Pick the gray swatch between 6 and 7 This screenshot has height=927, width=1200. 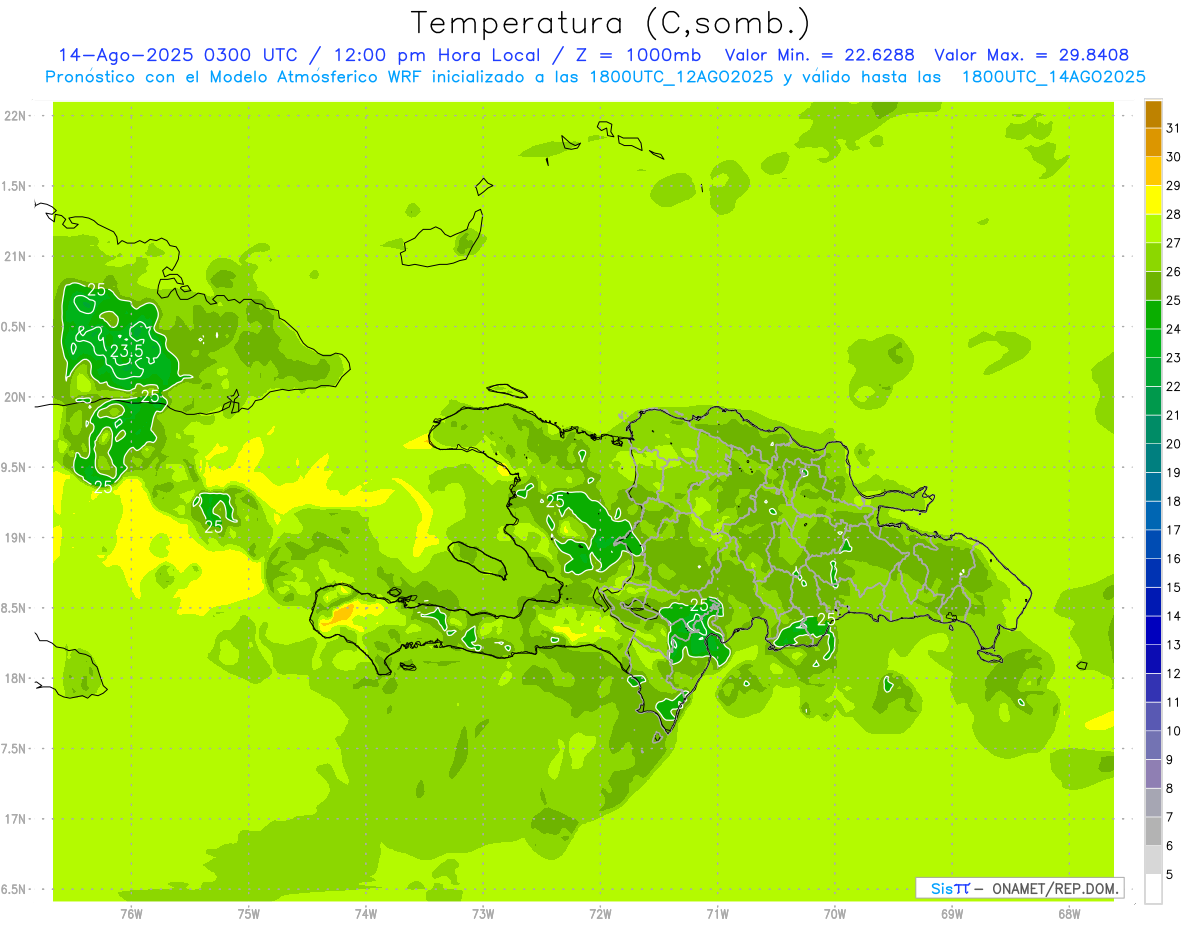point(1153,832)
